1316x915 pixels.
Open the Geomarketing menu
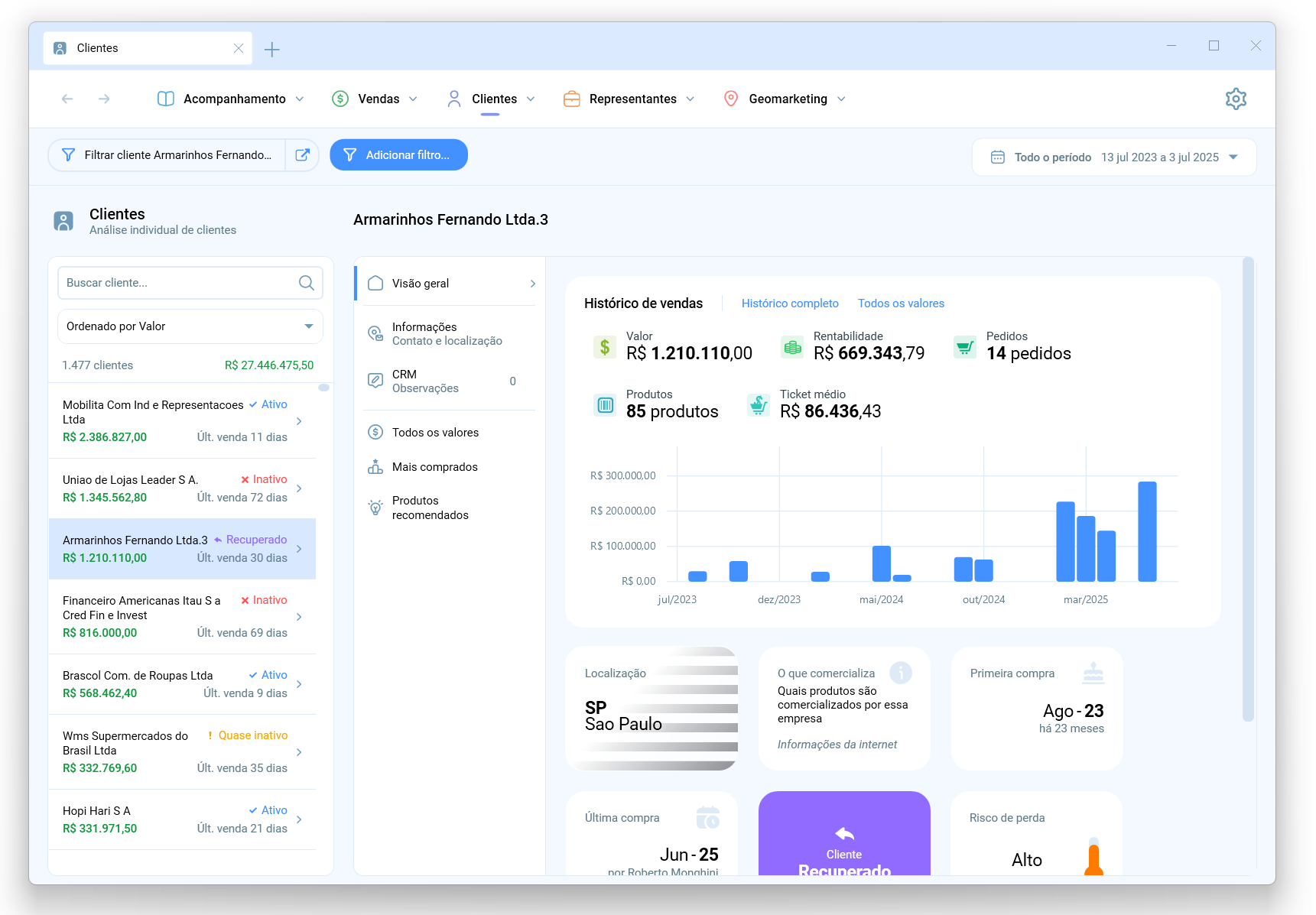pos(785,99)
